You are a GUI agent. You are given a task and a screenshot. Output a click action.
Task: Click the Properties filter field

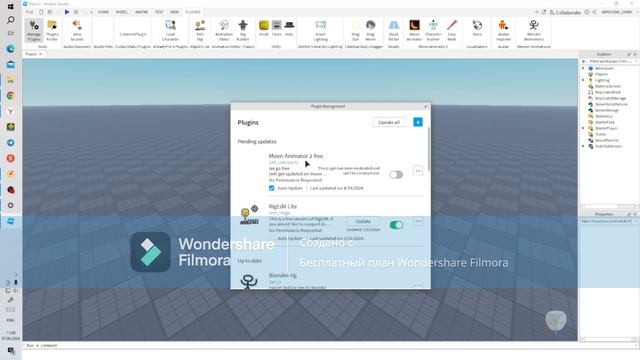pyautogui.click(x=609, y=221)
